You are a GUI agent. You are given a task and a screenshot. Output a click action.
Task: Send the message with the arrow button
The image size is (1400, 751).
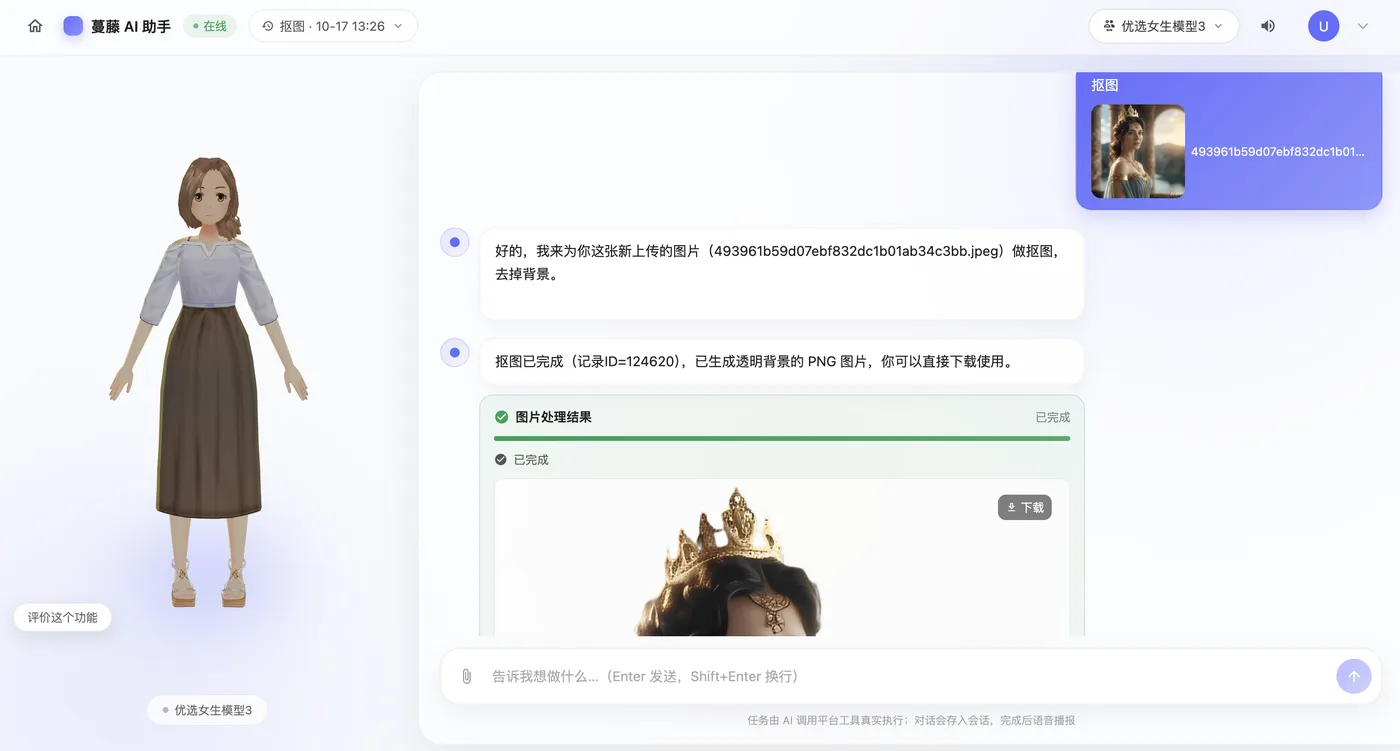[1354, 676]
